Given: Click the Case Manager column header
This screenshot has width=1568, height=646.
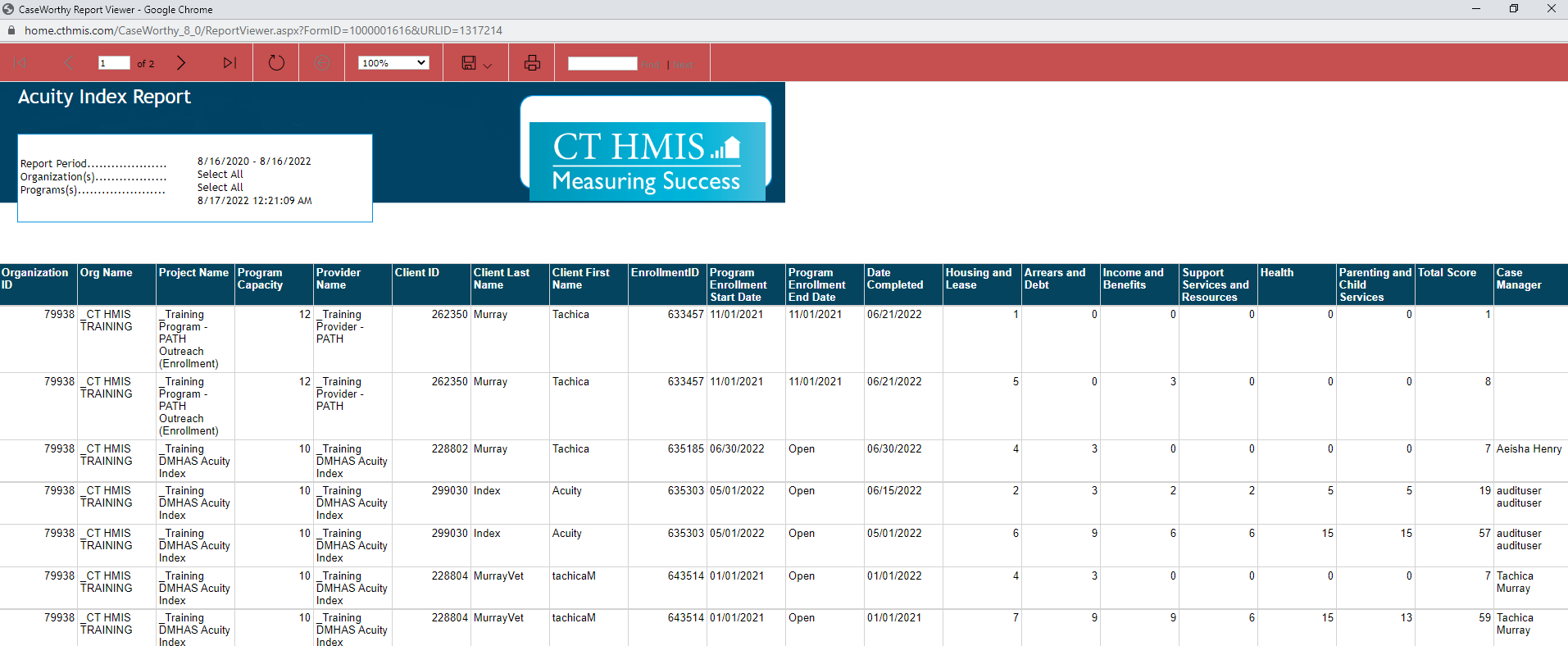Looking at the screenshot, I should (x=1519, y=279).
